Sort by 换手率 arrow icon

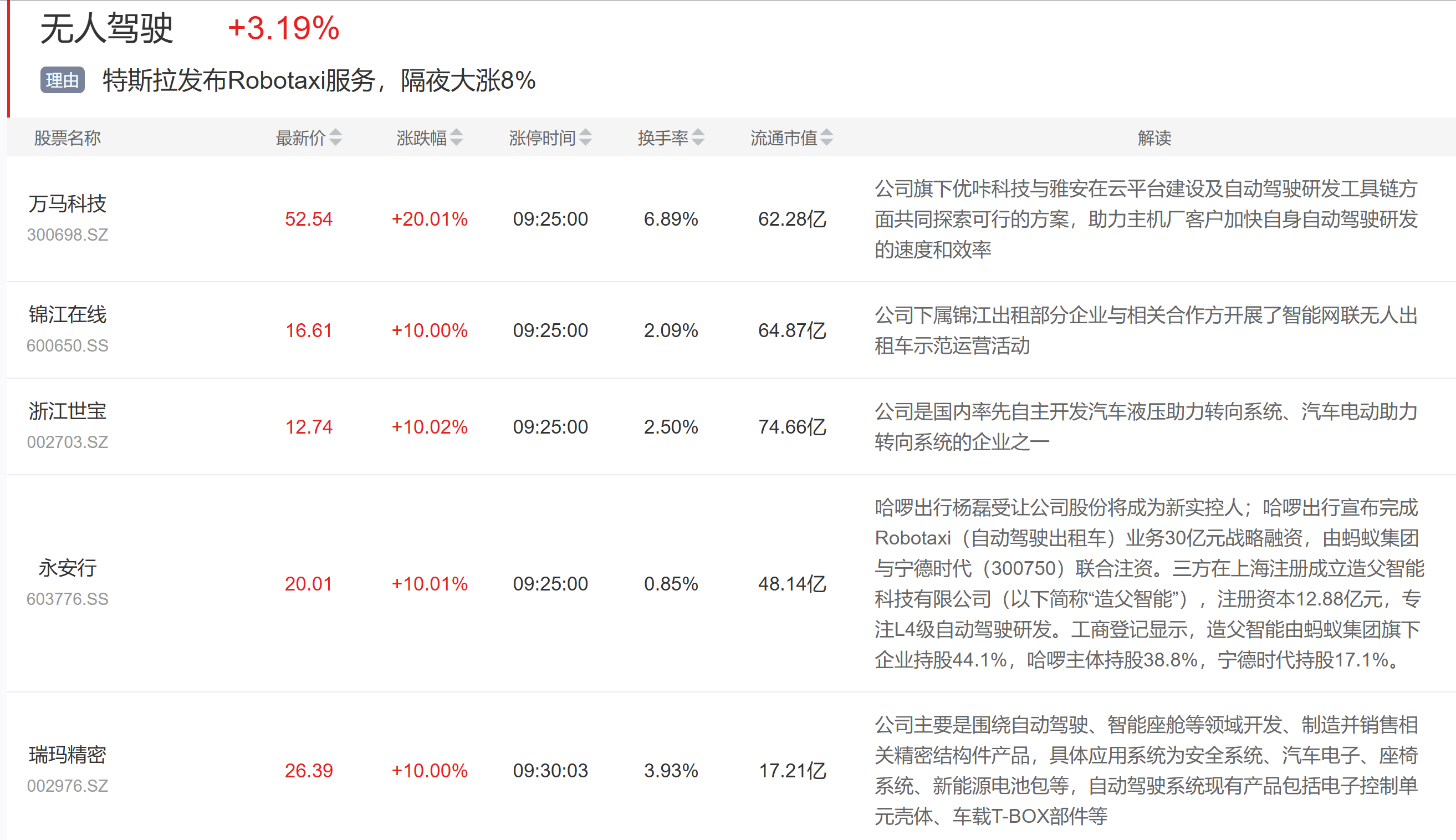(x=698, y=138)
